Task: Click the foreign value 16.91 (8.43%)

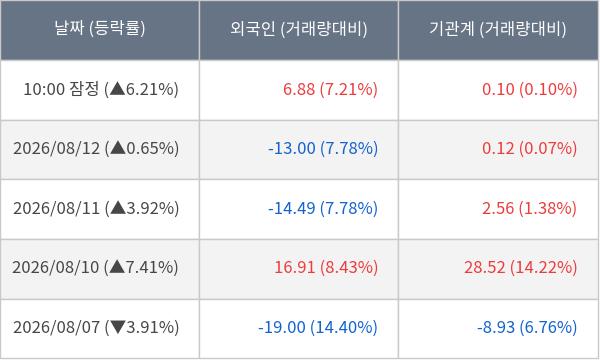Action: [x=326, y=268]
